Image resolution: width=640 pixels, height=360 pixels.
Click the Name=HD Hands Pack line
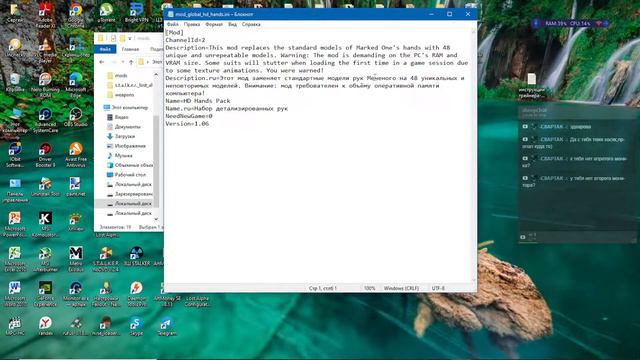198,101
